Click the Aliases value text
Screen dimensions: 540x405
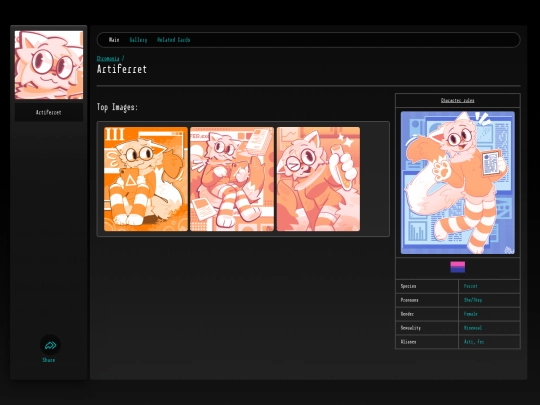tap(474, 342)
